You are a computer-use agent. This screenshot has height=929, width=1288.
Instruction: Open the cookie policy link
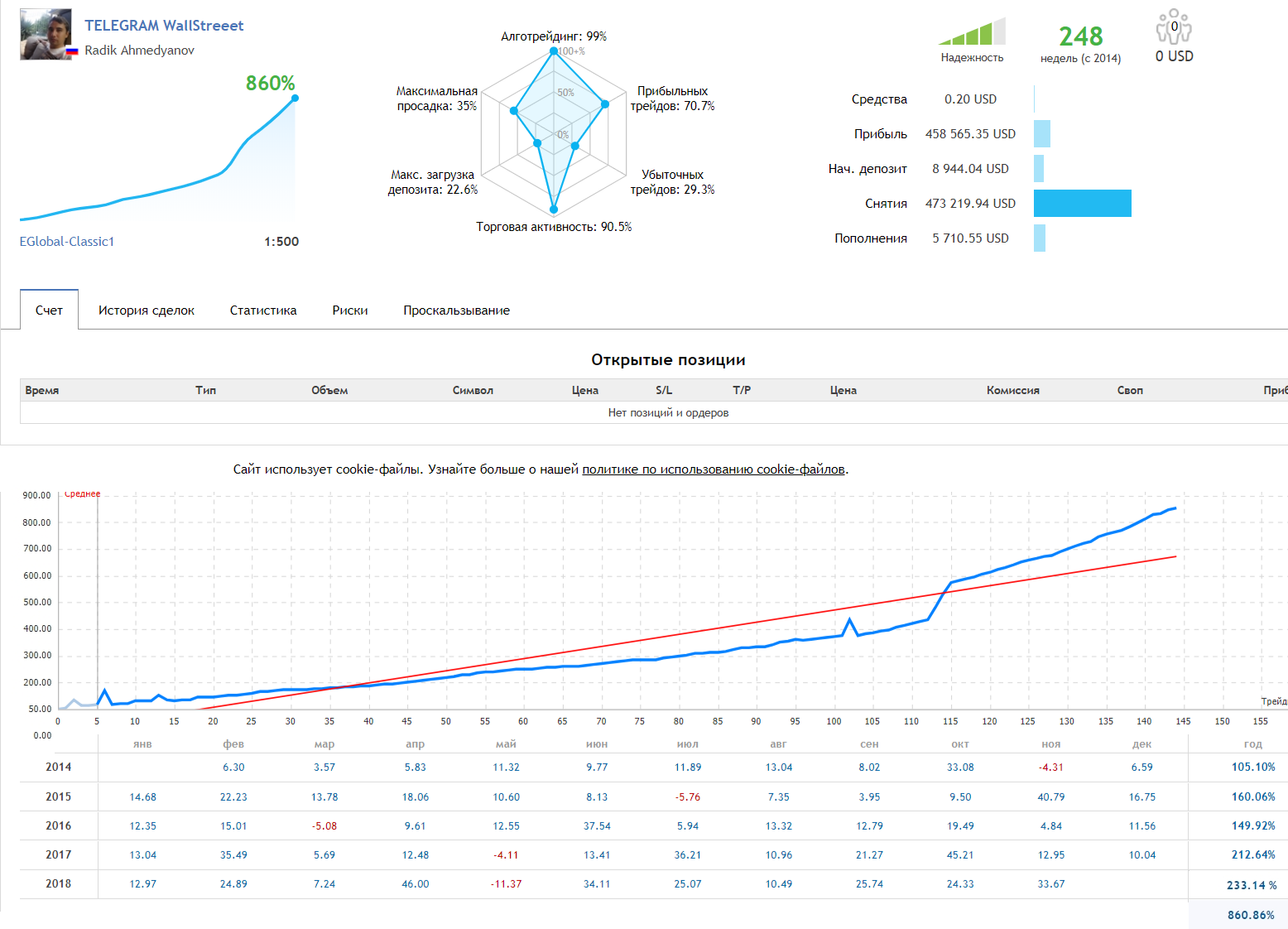coord(714,469)
